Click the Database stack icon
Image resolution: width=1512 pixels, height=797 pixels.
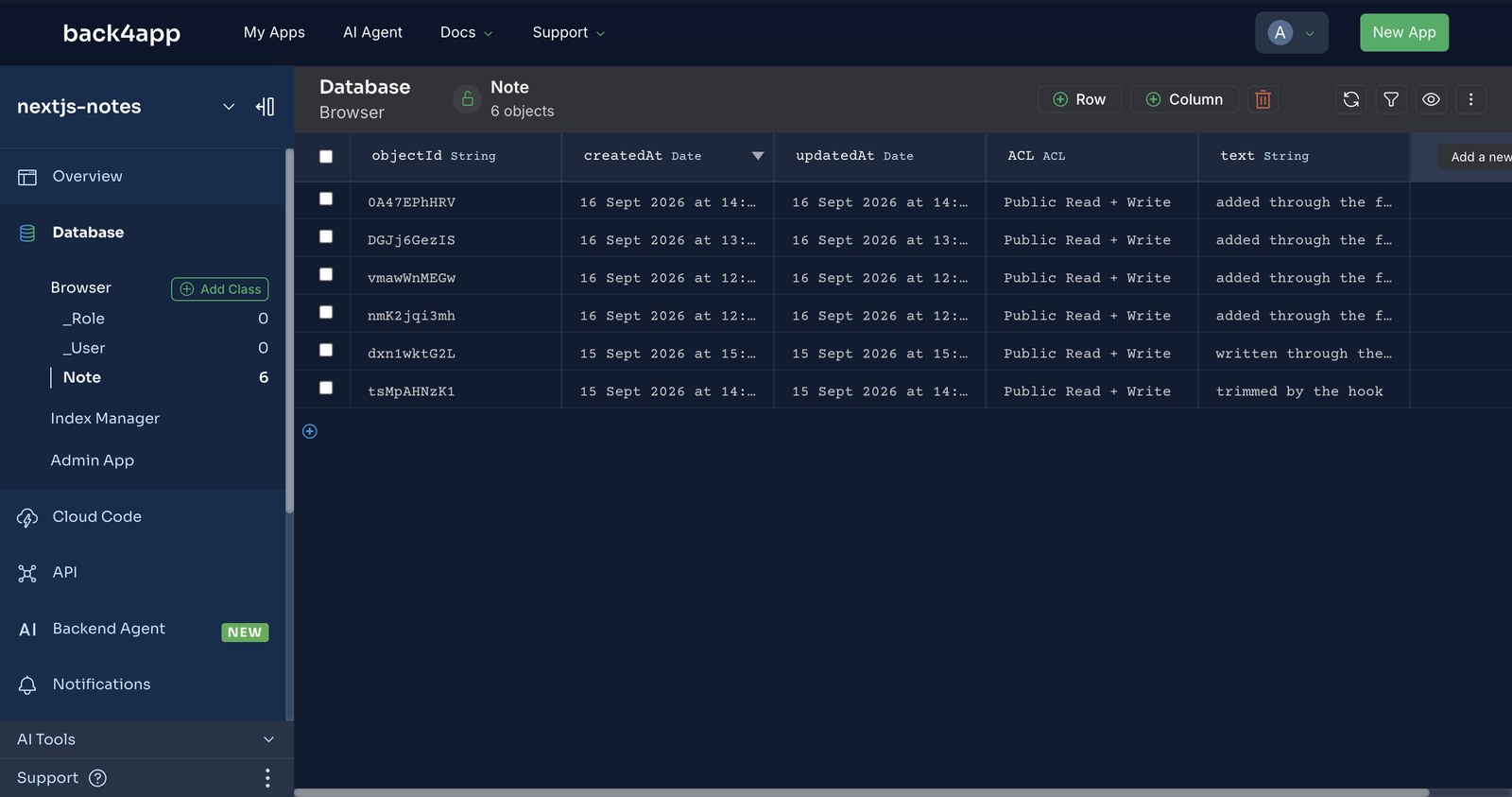27,233
